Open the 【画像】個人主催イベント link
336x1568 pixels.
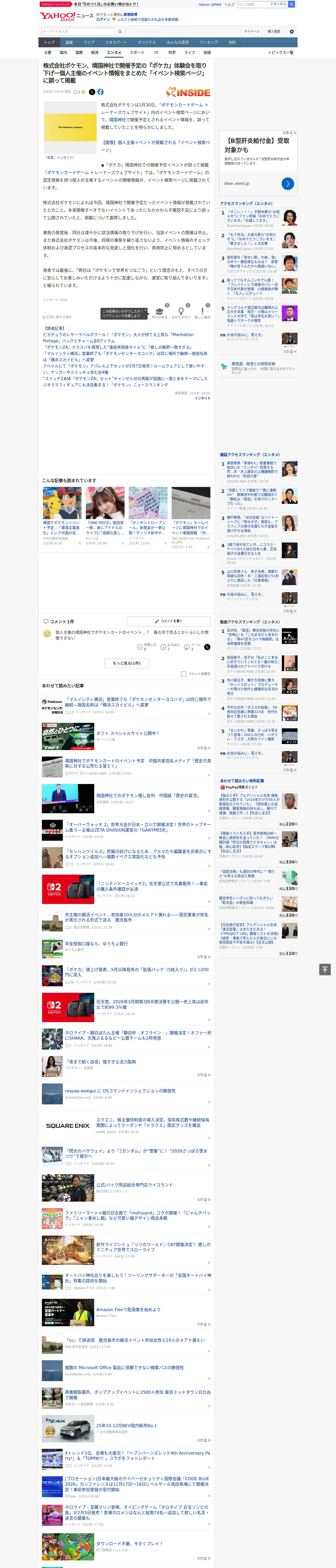click(x=155, y=146)
